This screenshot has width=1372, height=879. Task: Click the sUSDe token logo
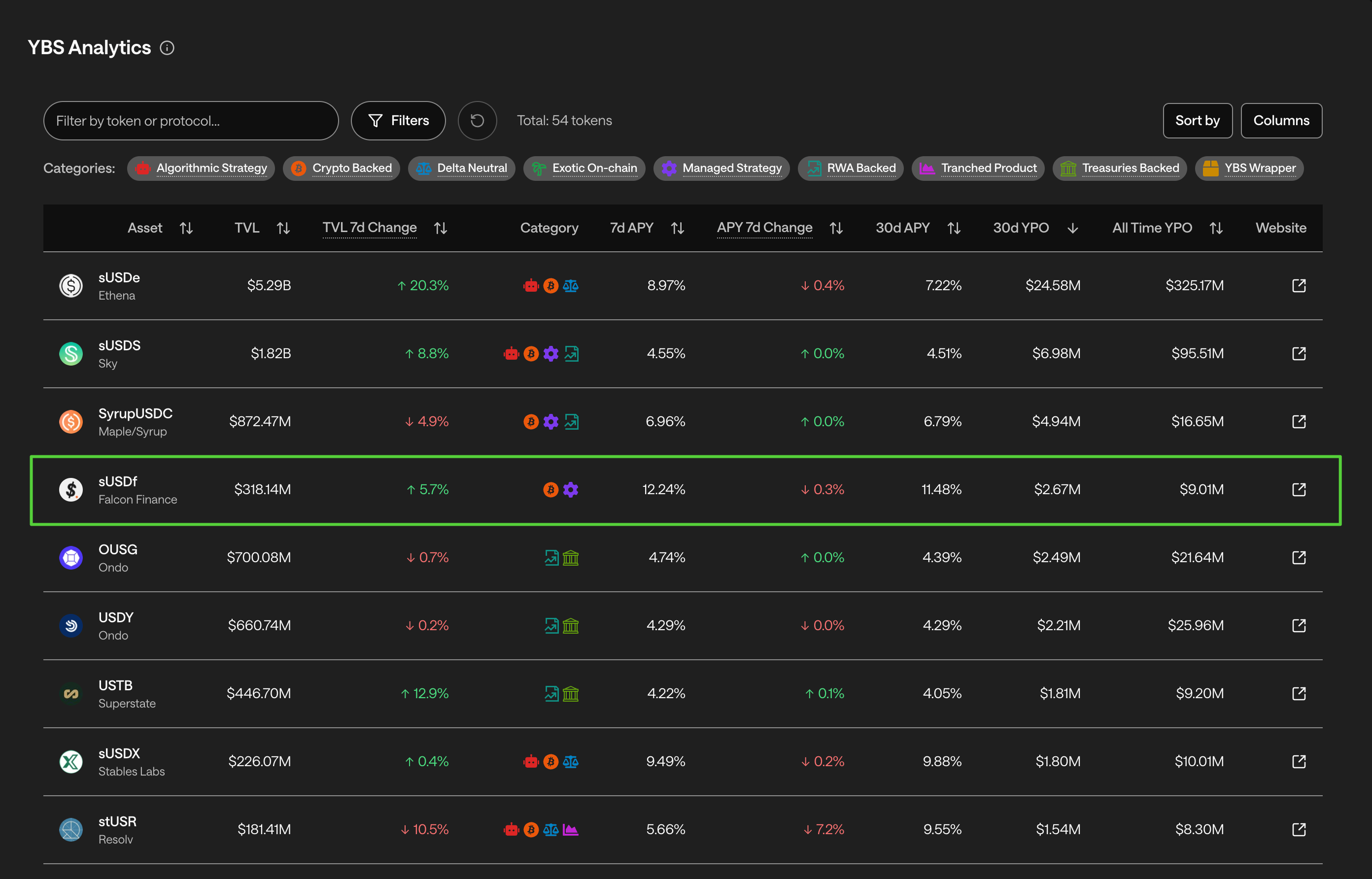pos(71,285)
